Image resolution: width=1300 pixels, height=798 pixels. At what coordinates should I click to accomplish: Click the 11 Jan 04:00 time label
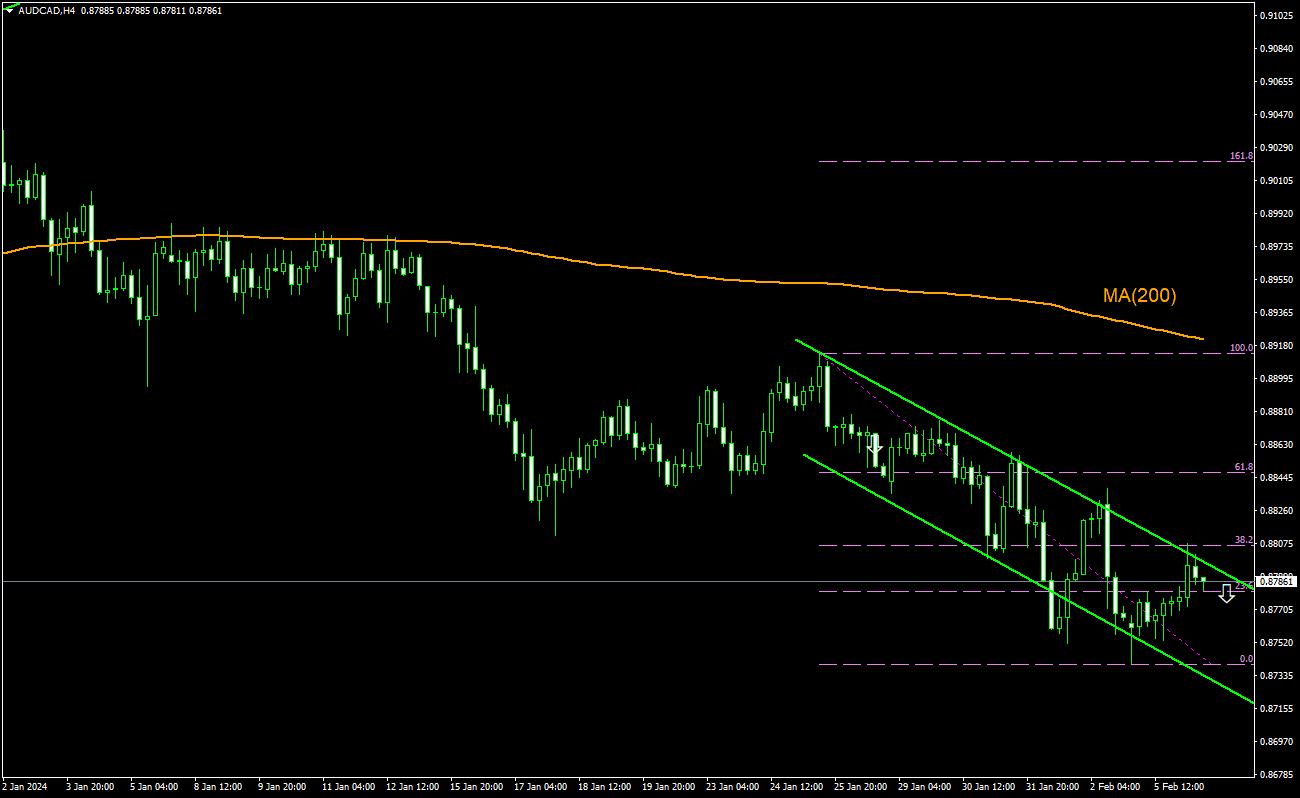point(348,787)
